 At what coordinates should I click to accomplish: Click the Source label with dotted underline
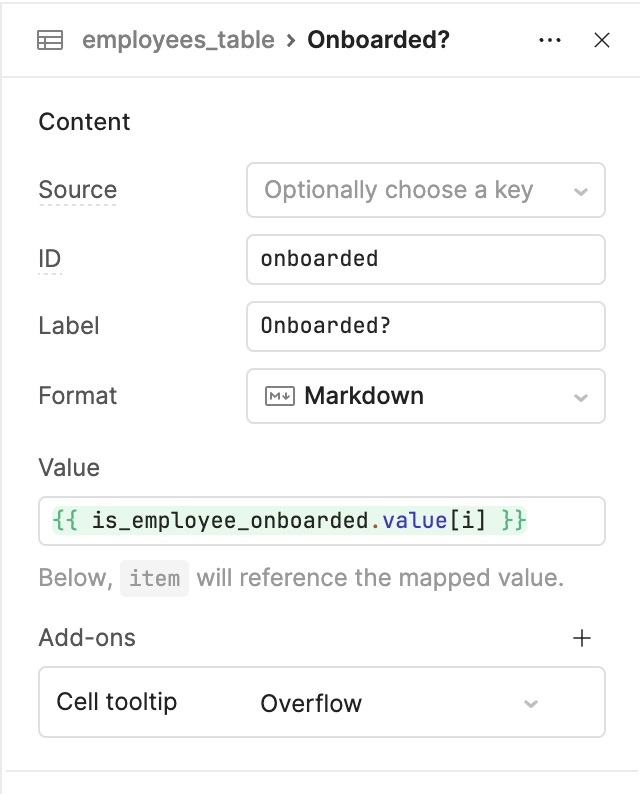[78, 190]
